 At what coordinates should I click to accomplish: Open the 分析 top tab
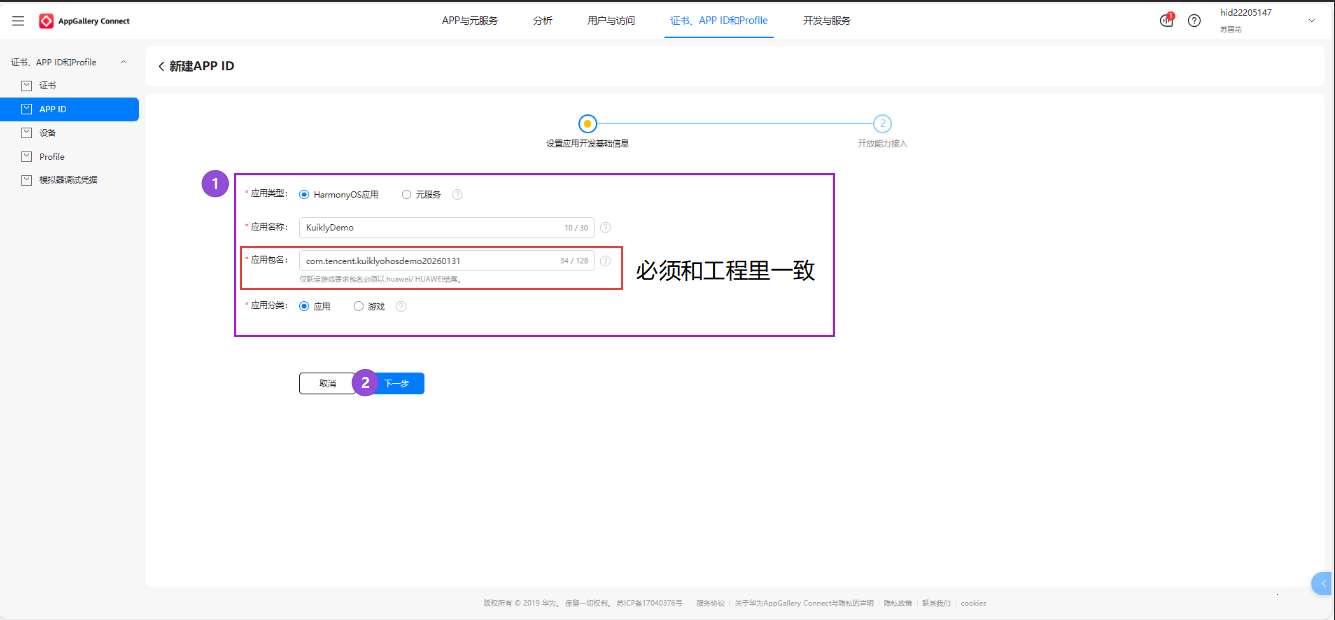(x=543, y=20)
